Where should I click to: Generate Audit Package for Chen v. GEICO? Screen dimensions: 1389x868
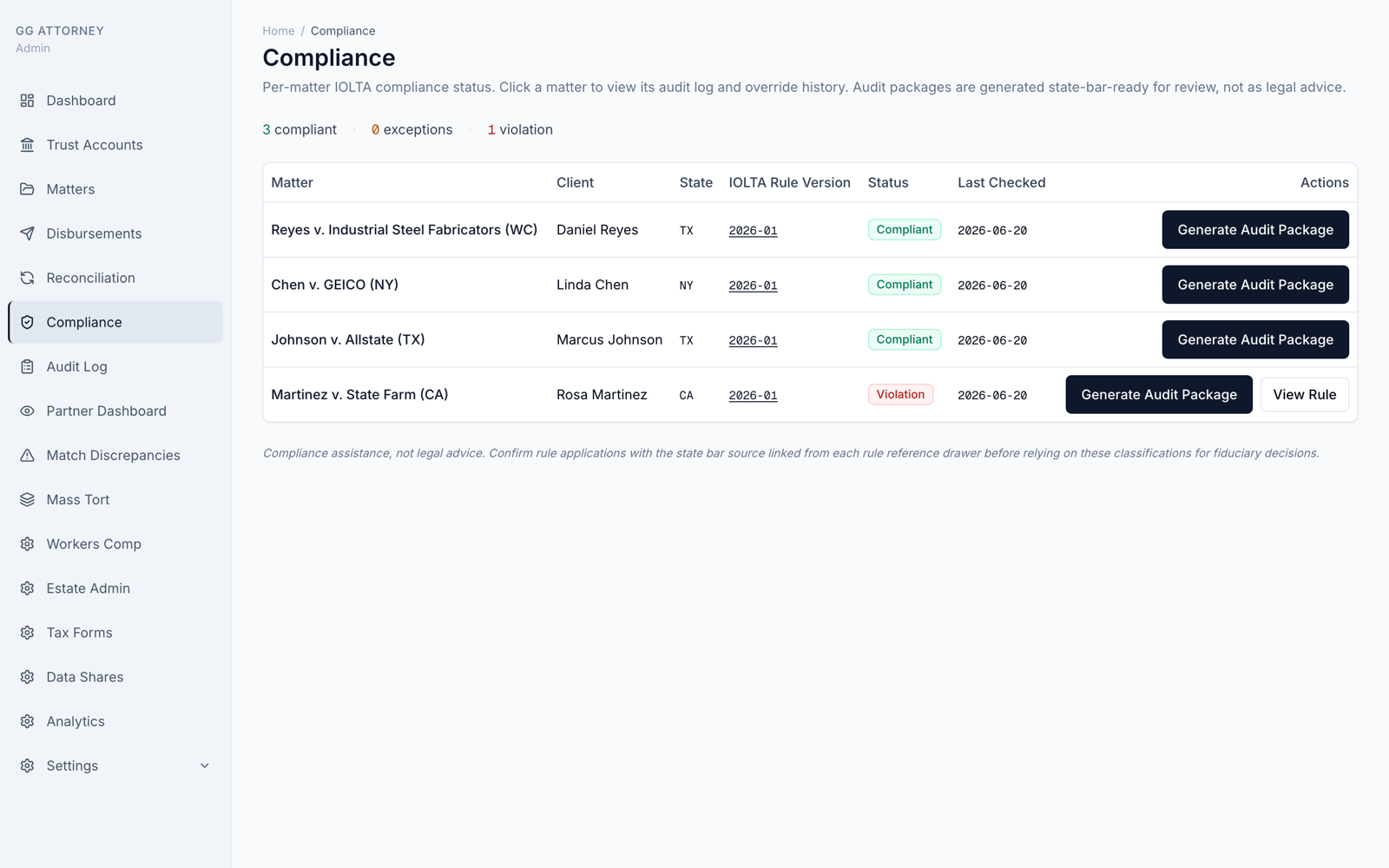pyautogui.click(x=1255, y=285)
